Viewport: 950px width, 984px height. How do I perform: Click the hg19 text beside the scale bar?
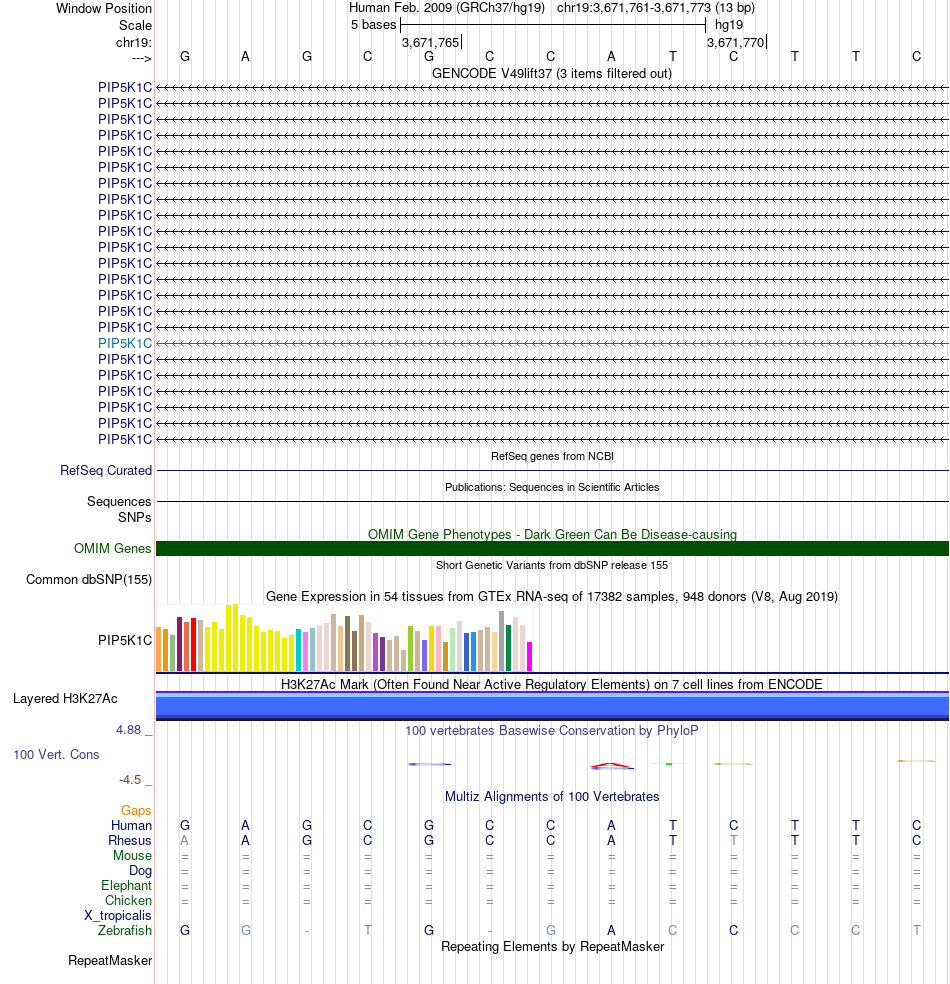(x=729, y=25)
